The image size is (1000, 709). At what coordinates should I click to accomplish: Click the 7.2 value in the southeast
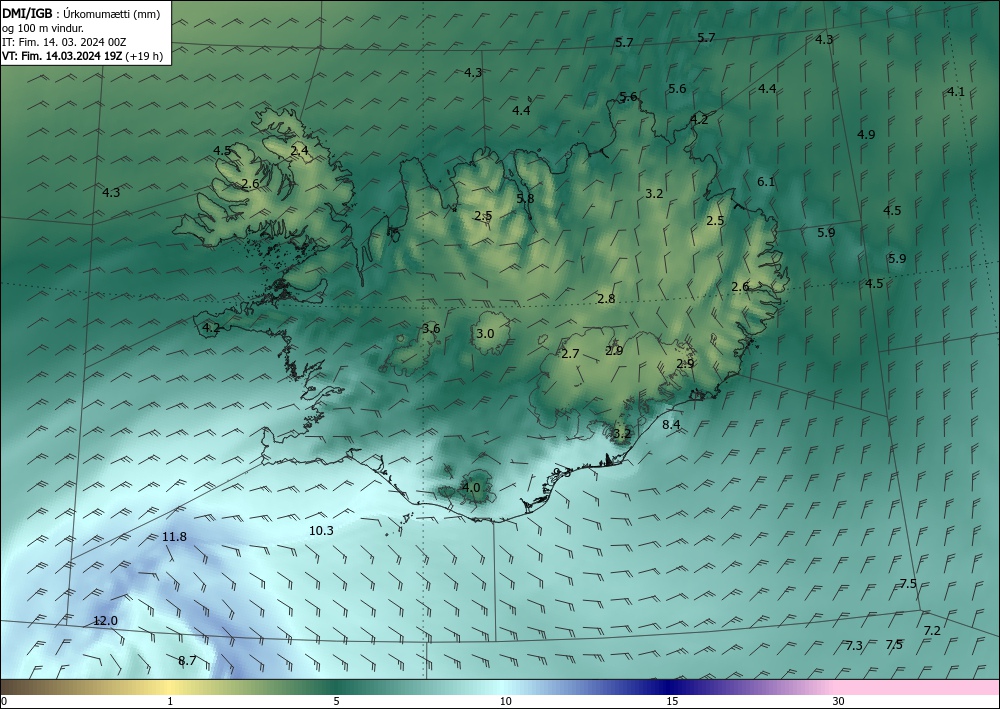click(932, 631)
